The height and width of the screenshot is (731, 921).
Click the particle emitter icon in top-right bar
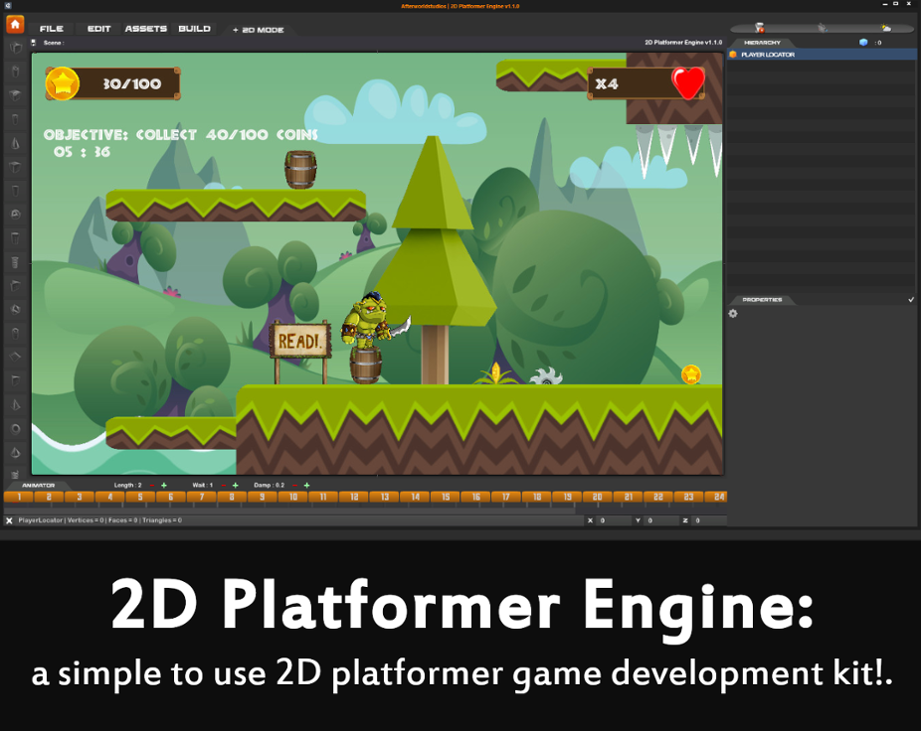tap(759, 28)
